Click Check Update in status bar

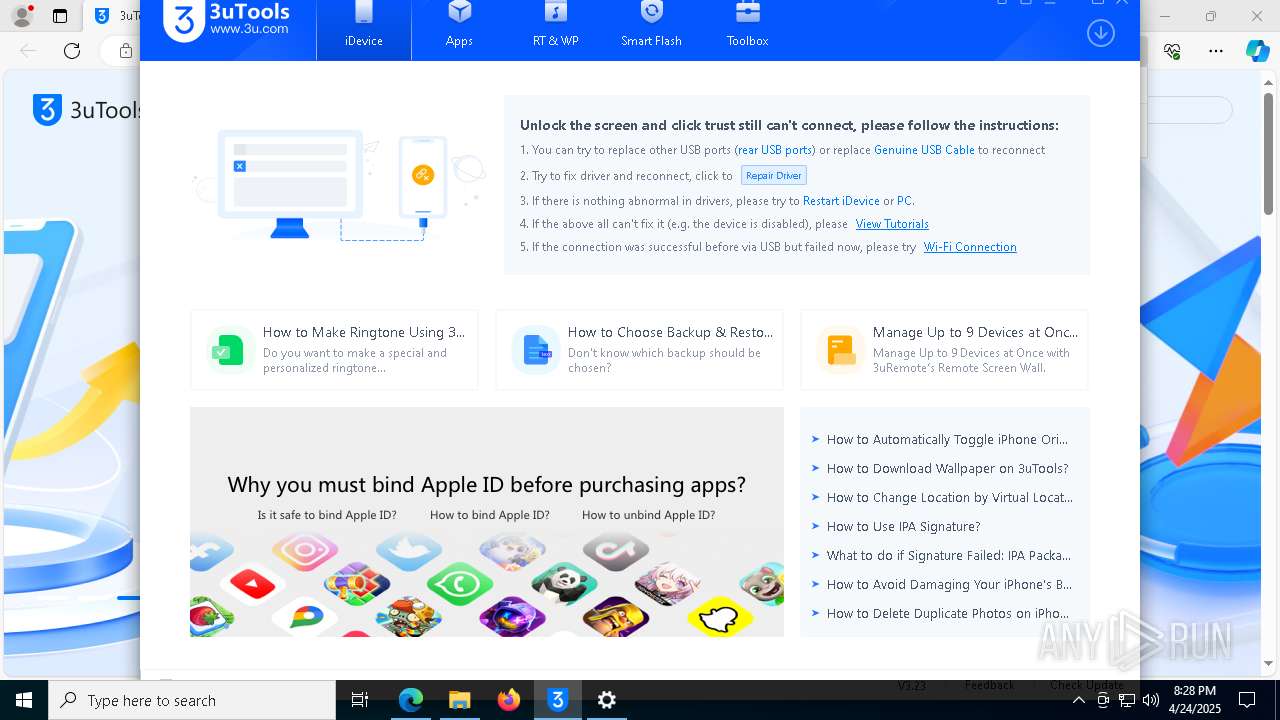[1086, 685]
